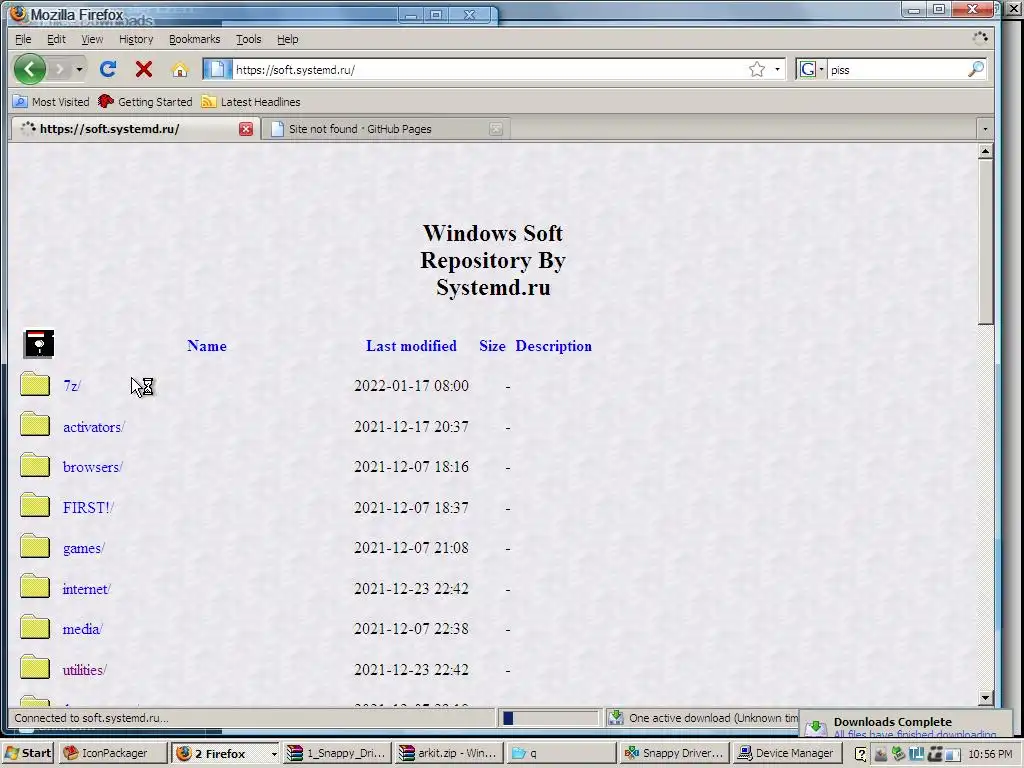Viewport: 1024px width, 768px height.
Task: Click the page loading progress bar
Action: 550,718
